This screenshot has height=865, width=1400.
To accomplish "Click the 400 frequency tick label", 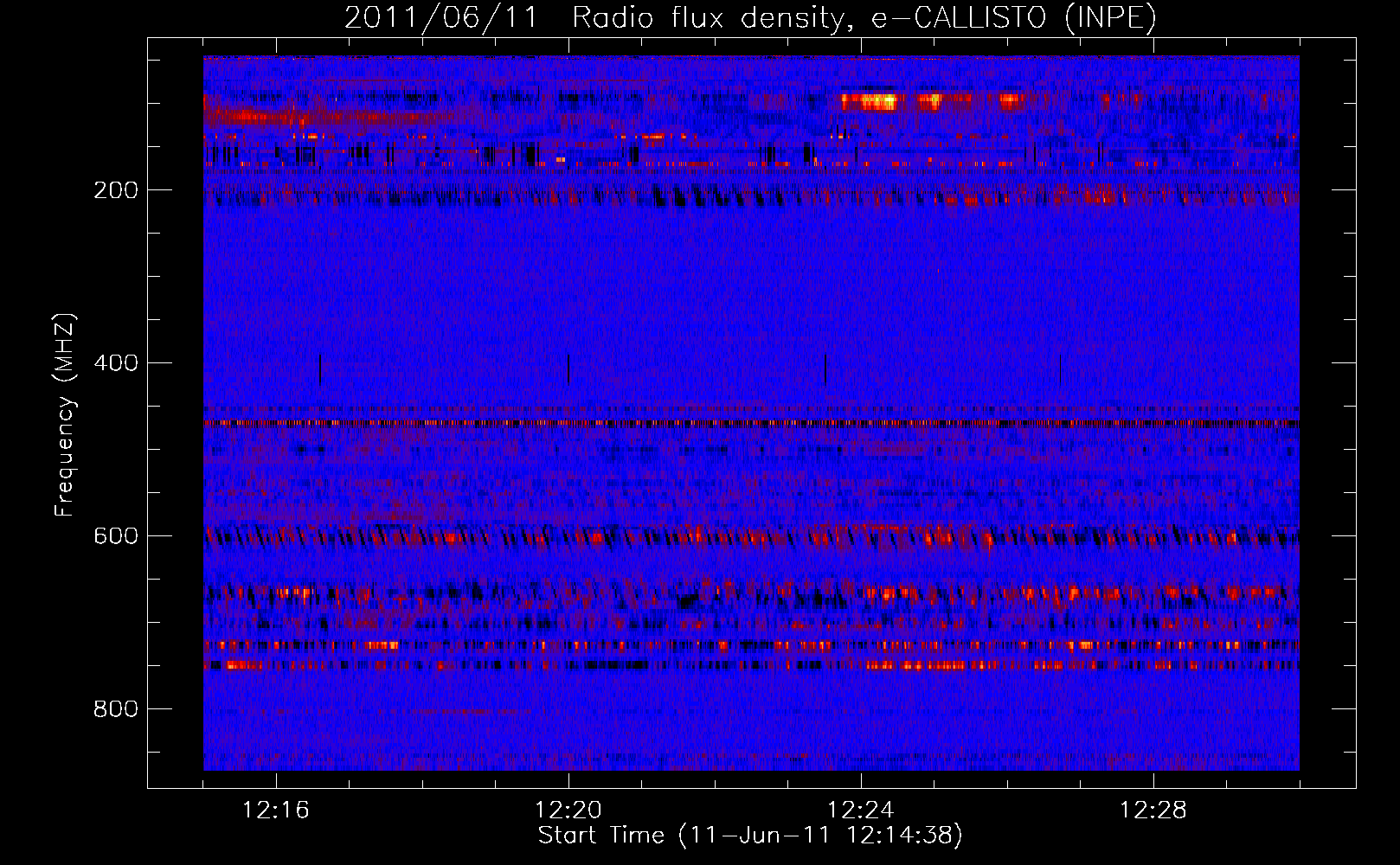I will click(116, 363).
